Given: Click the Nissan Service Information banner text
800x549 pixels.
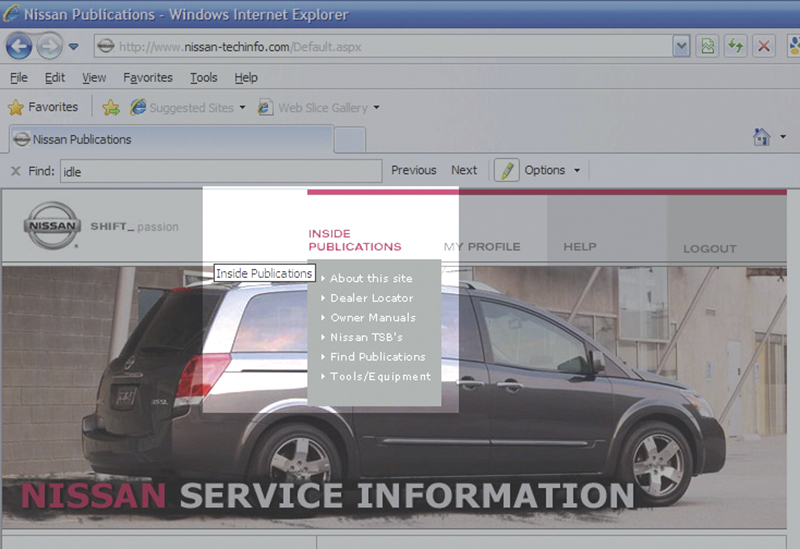Looking at the screenshot, I should pyautogui.click(x=328, y=496).
